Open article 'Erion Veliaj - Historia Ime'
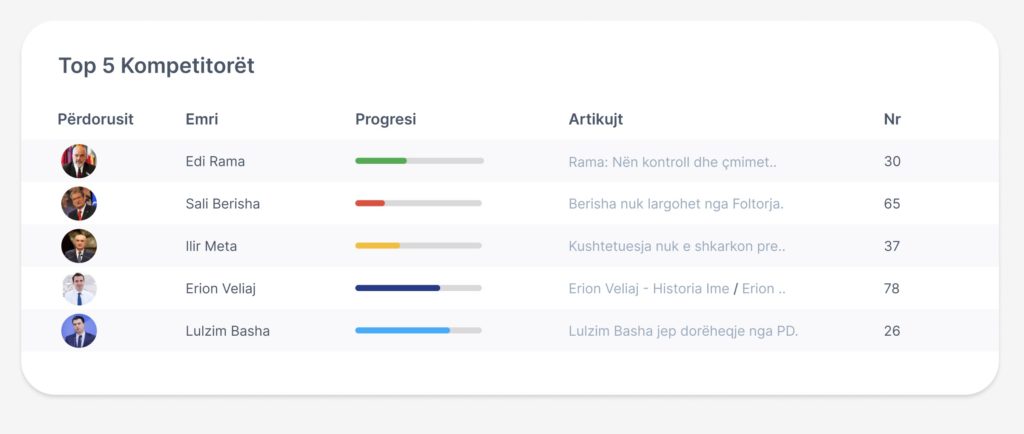 (x=648, y=289)
